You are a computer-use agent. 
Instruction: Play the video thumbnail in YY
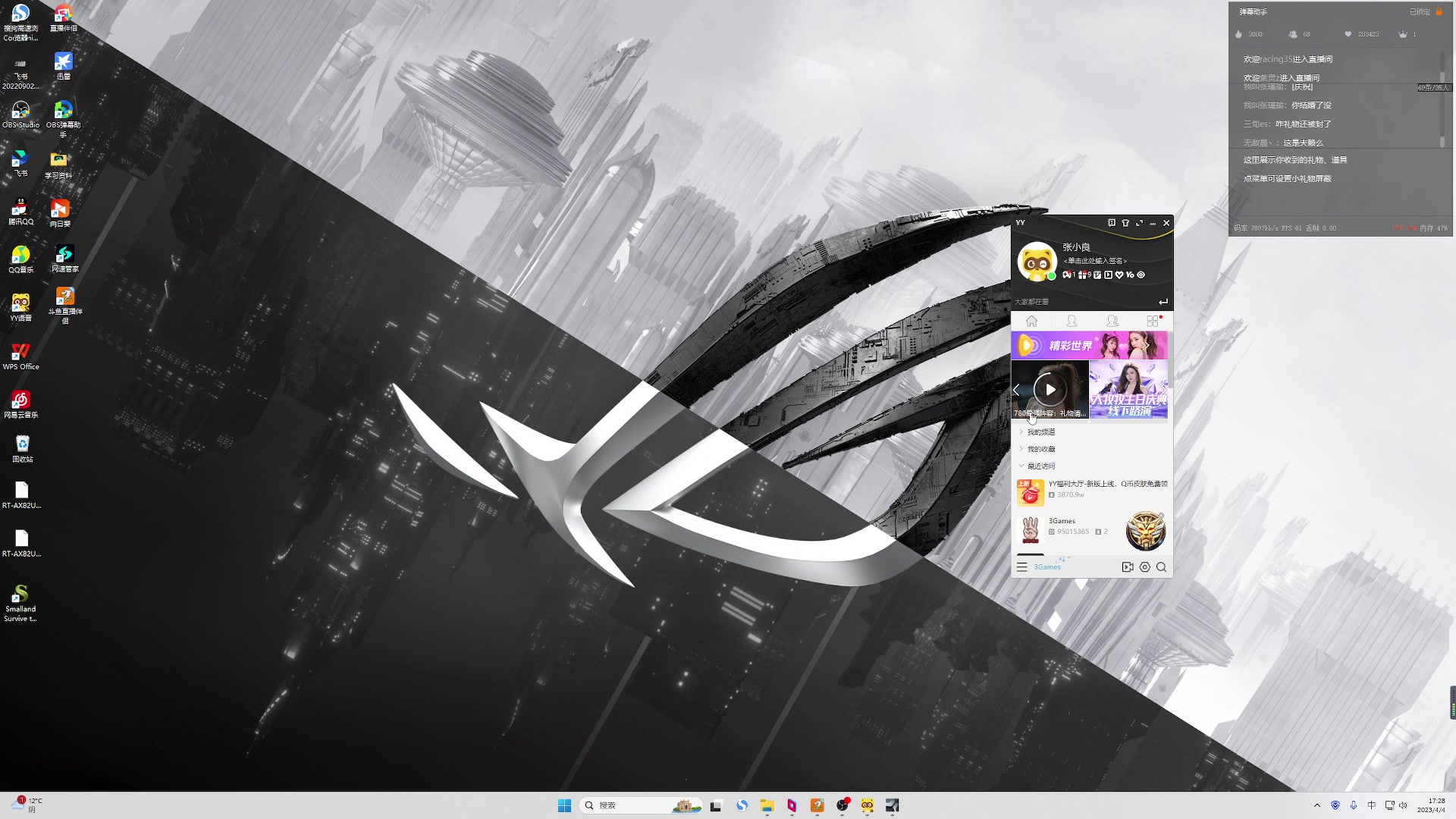[1050, 389]
